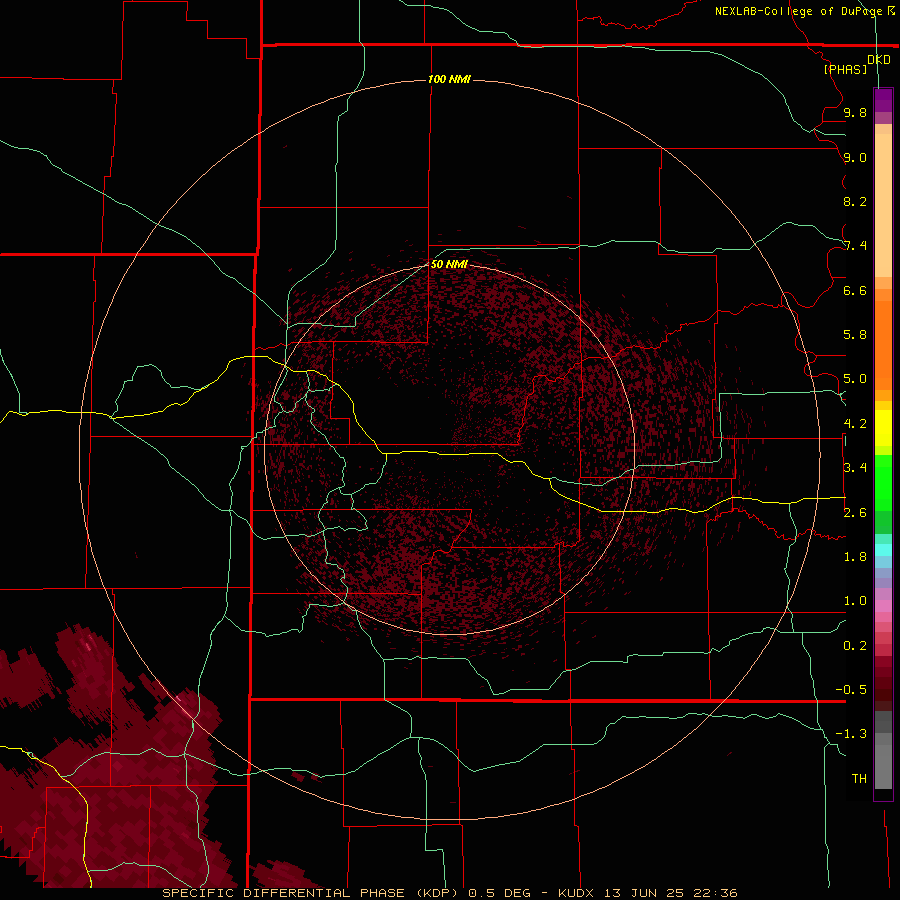Click the -1.3 value on color scale

pos(851,734)
